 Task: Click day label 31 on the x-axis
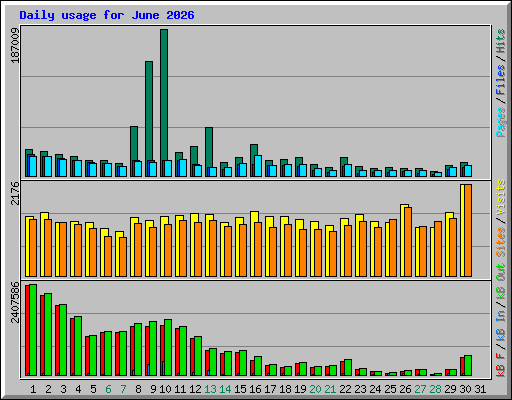(x=480, y=389)
